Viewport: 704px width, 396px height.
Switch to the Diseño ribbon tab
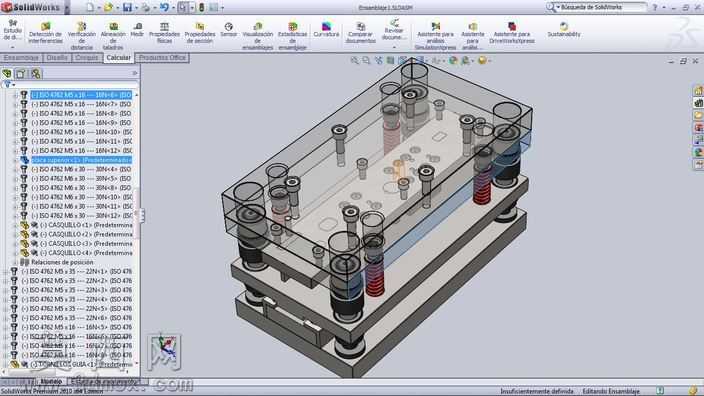pos(57,57)
